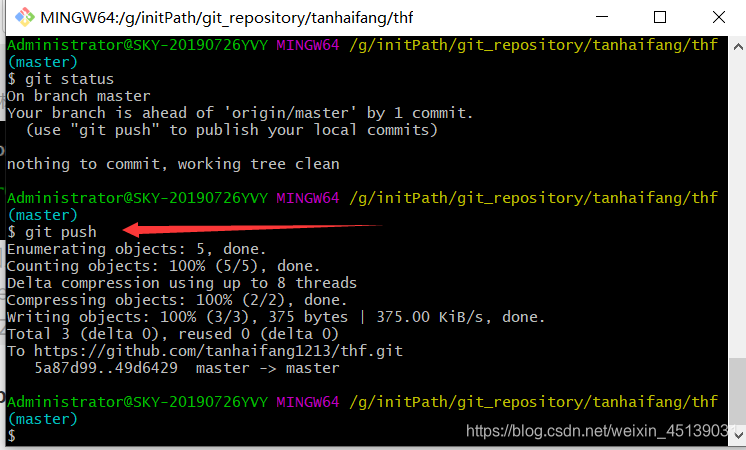Click the github.com/tanhaifang1213/thf.git URL
The width and height of the screenshot is (746, 450).
(x=218, y=351)
